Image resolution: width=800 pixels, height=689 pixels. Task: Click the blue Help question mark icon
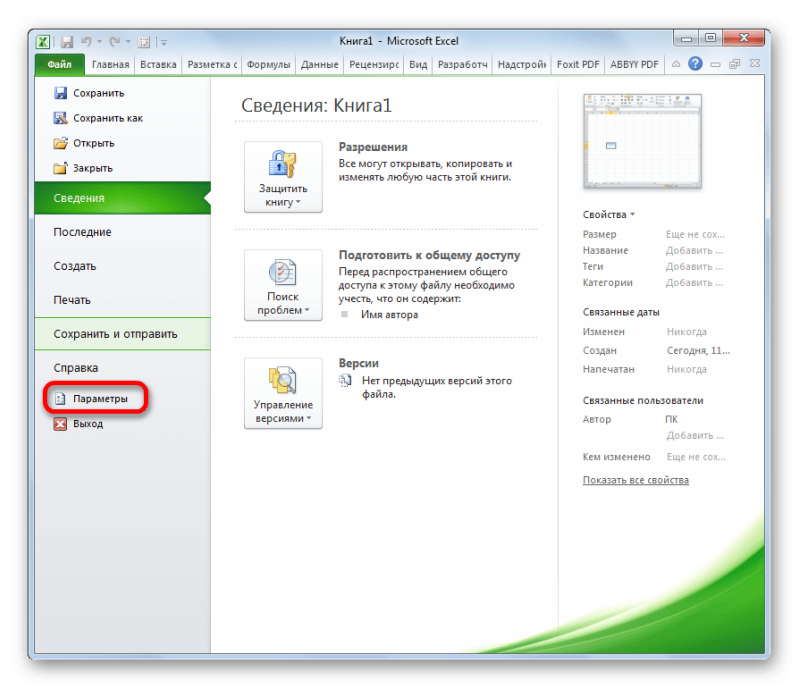(x=695, y=64)
